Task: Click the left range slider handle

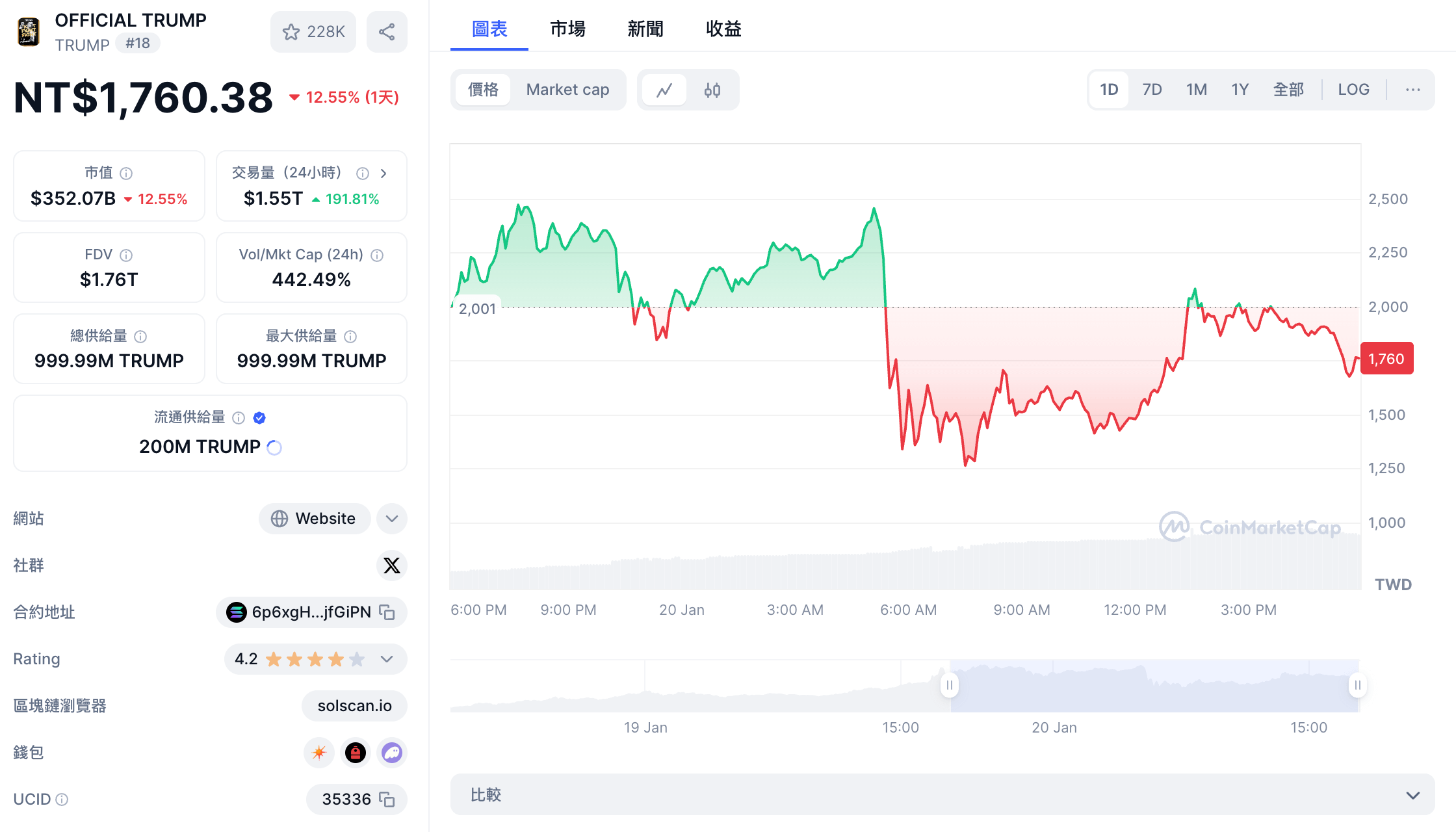Action: click(x=950, y=685)
